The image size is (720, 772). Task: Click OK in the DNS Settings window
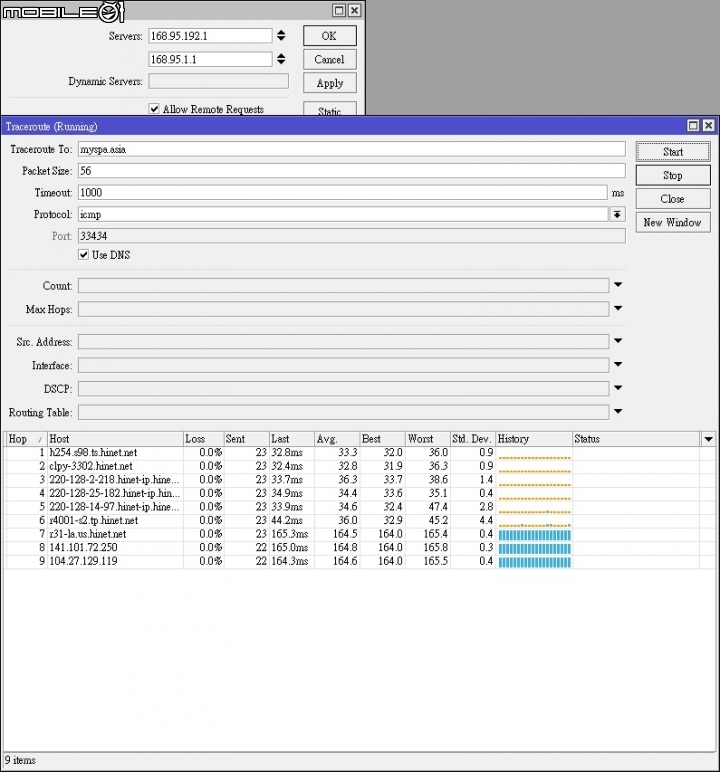(x=329, y=36)
